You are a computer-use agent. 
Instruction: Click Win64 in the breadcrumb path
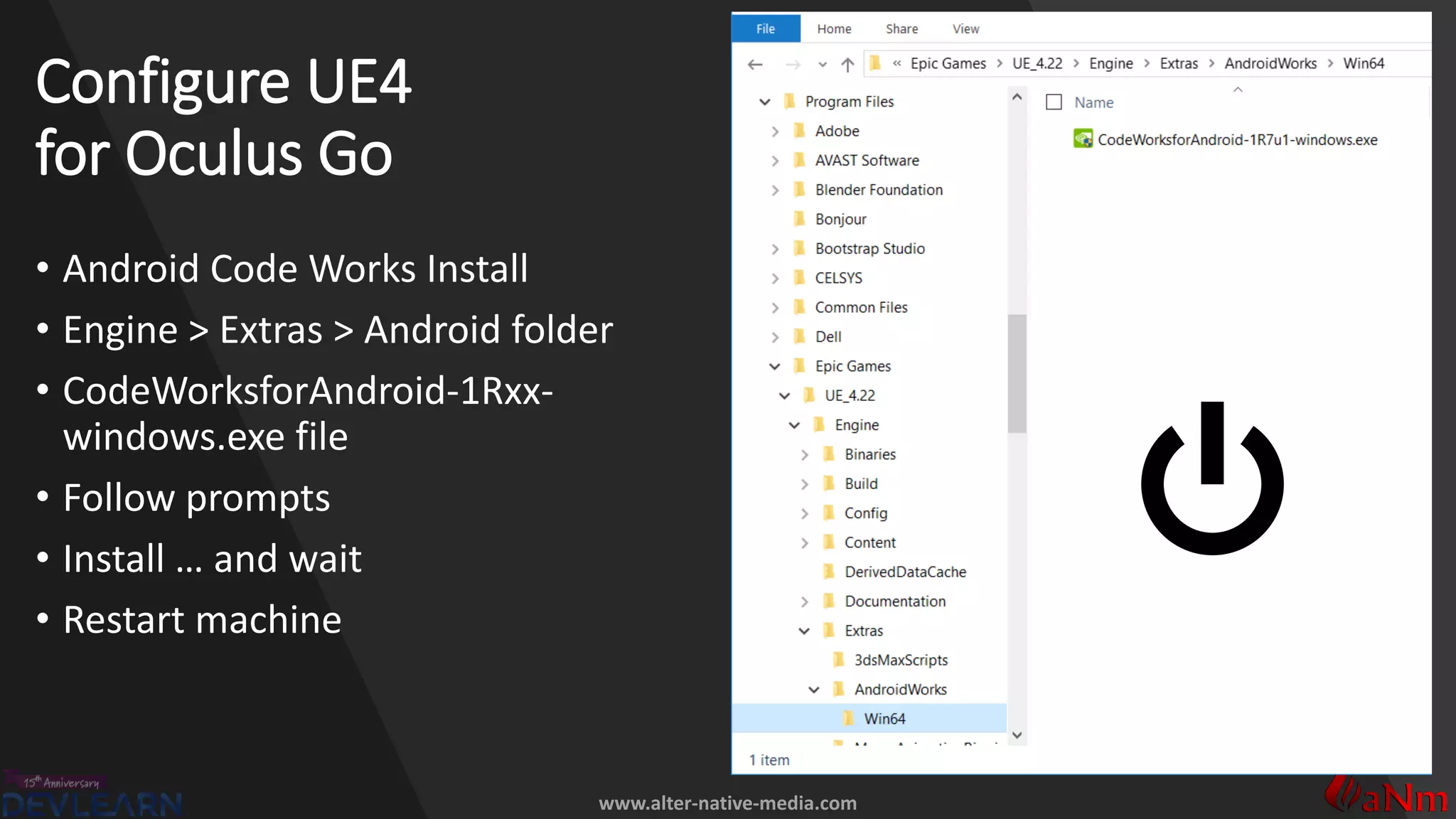pos(1364,63)
